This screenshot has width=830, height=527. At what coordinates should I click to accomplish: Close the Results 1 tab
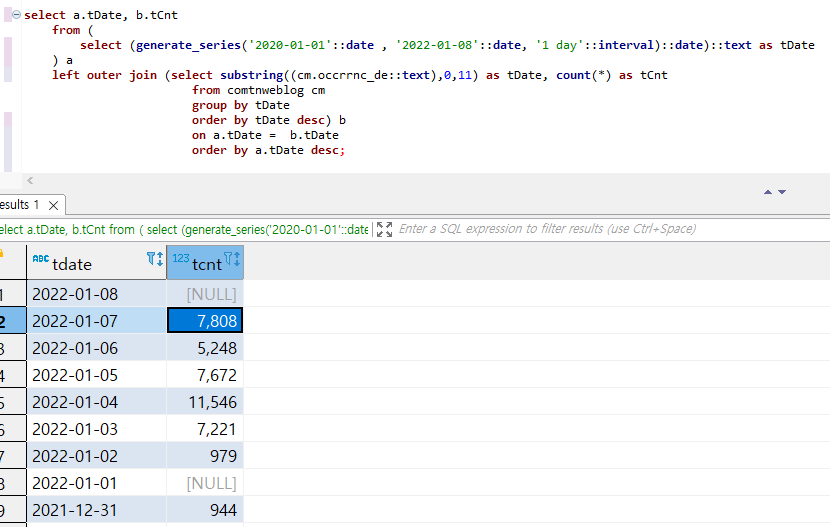pos(53,205)
